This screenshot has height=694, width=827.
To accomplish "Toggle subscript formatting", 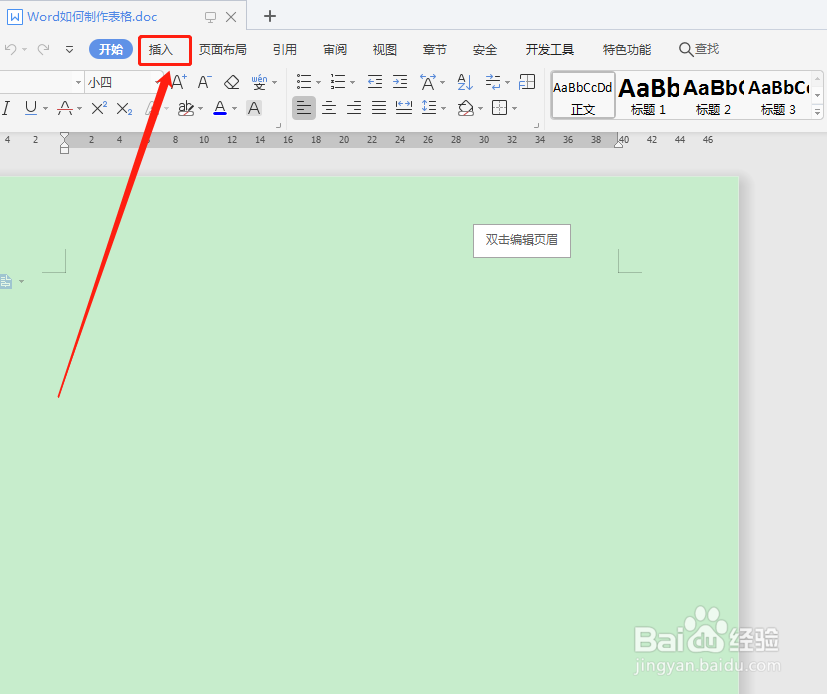I will (x=124, y=109).
